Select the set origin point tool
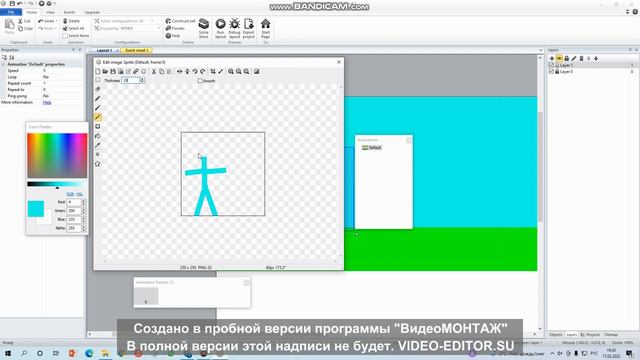This screenshot has height=360, width=640. pos(98,154)
